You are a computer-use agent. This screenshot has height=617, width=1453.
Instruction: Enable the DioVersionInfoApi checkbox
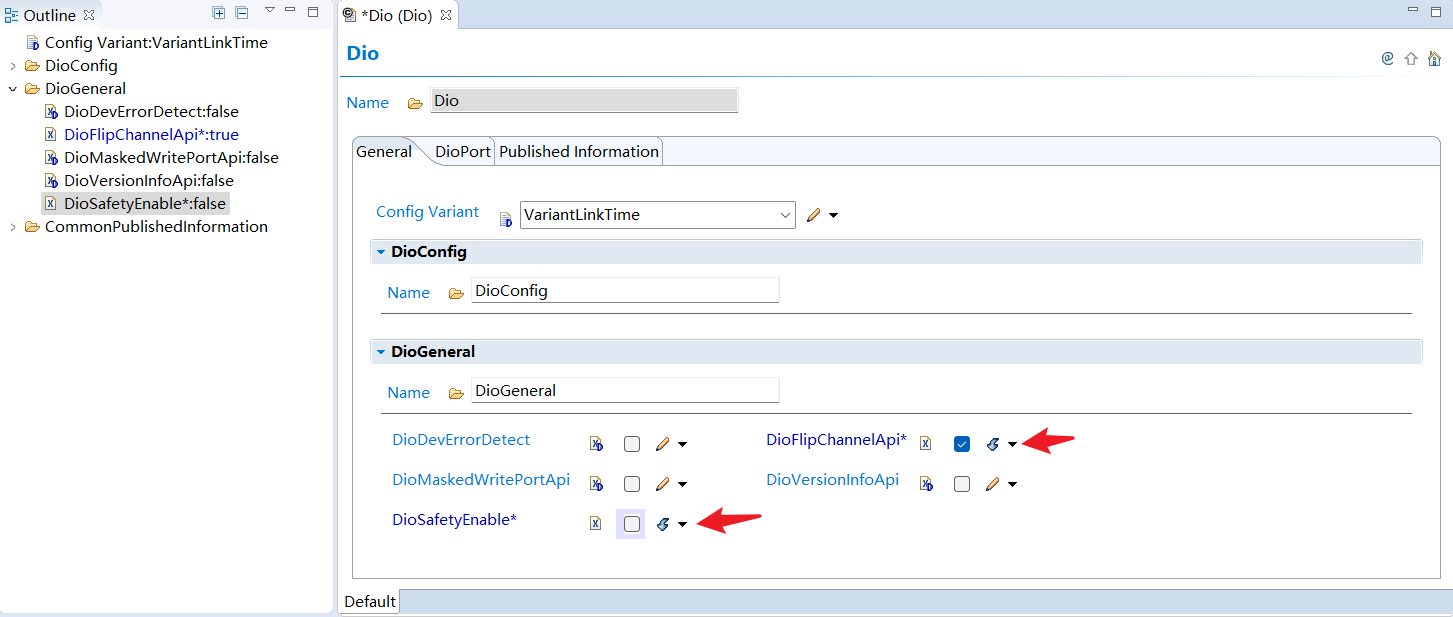962,484
